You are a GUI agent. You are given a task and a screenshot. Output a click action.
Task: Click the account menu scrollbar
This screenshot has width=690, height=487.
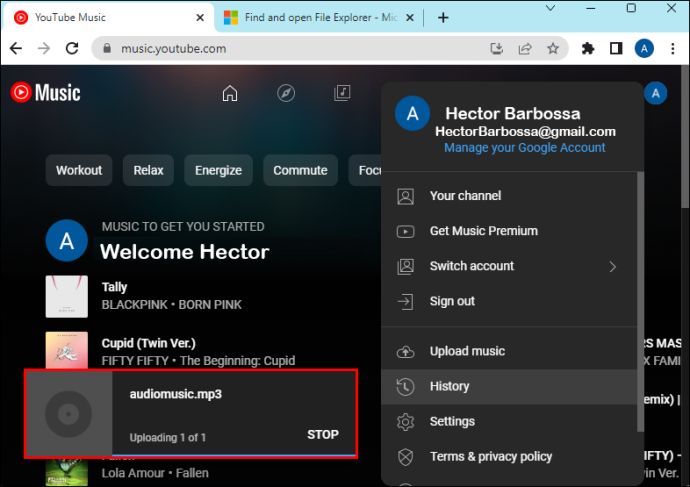[640, 302]
